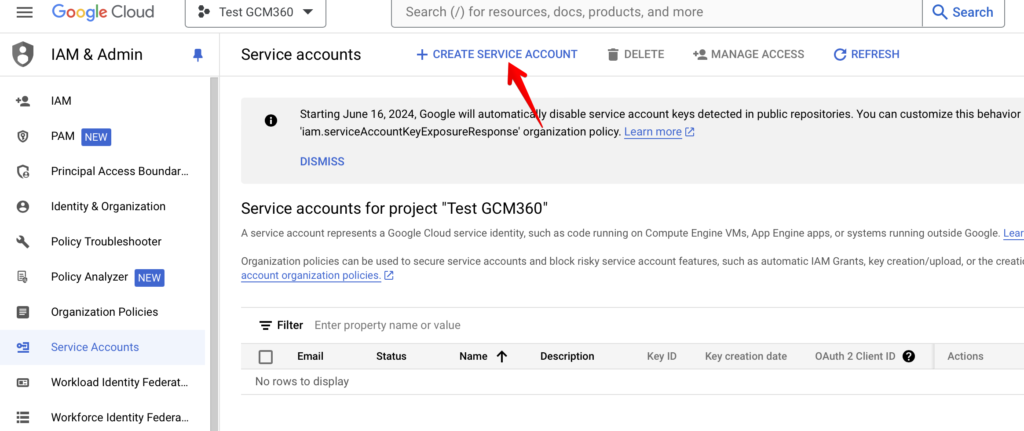Click the sidebar vertical scrollbar
The height and width of the screenshot is (431, 1024).
(214, 250)
